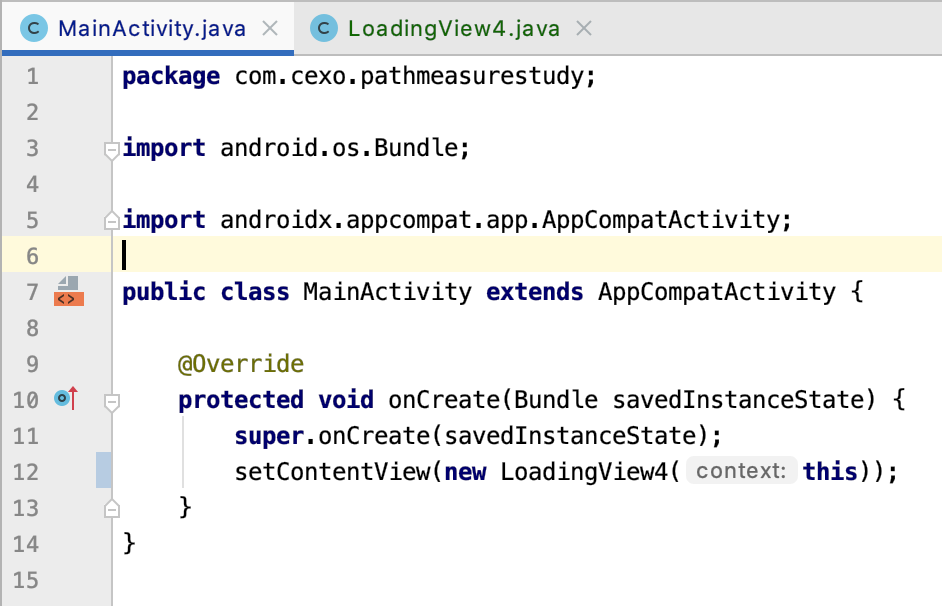The width and height of the screenshot is (942, 606).
Task: Click 'com.cexo.pathmeasurestudy' package name
Action: [x=408, y=76]
